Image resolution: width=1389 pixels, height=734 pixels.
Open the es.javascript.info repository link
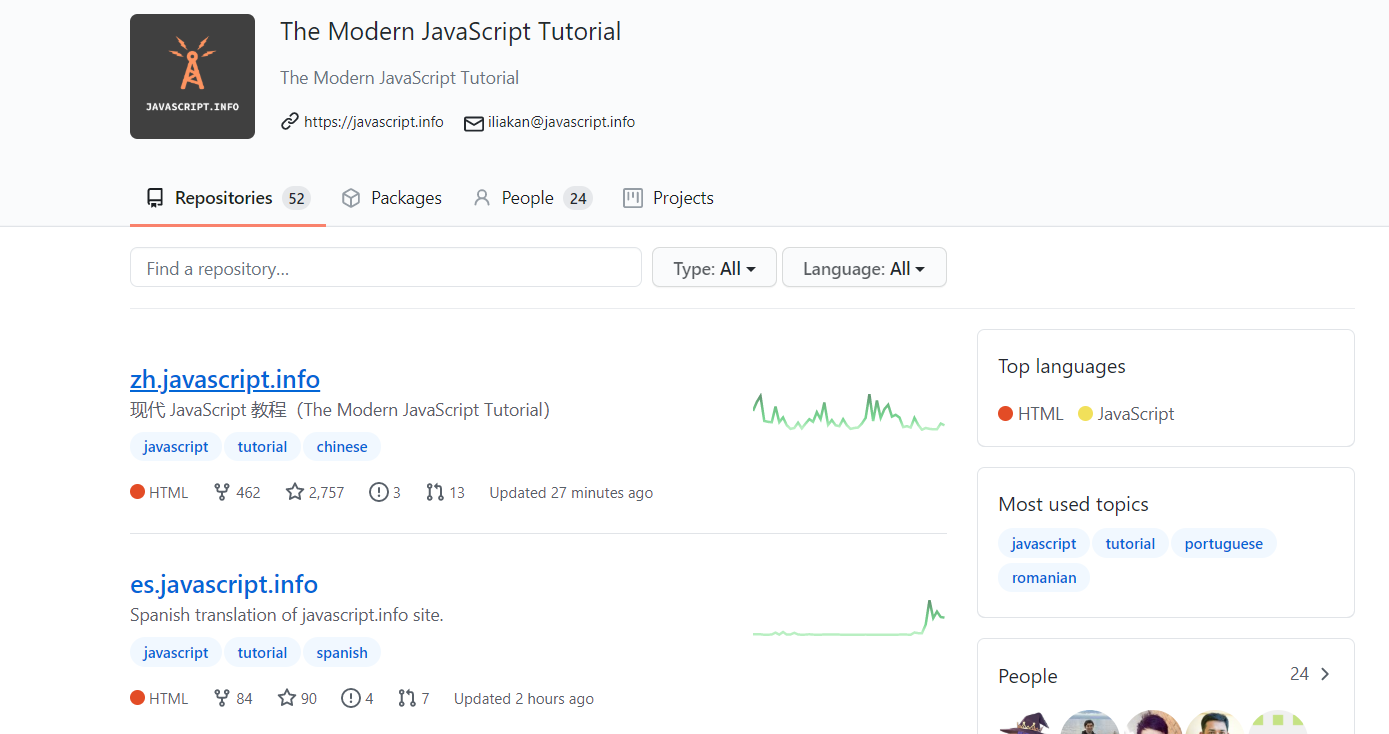[x=224, y=585]
